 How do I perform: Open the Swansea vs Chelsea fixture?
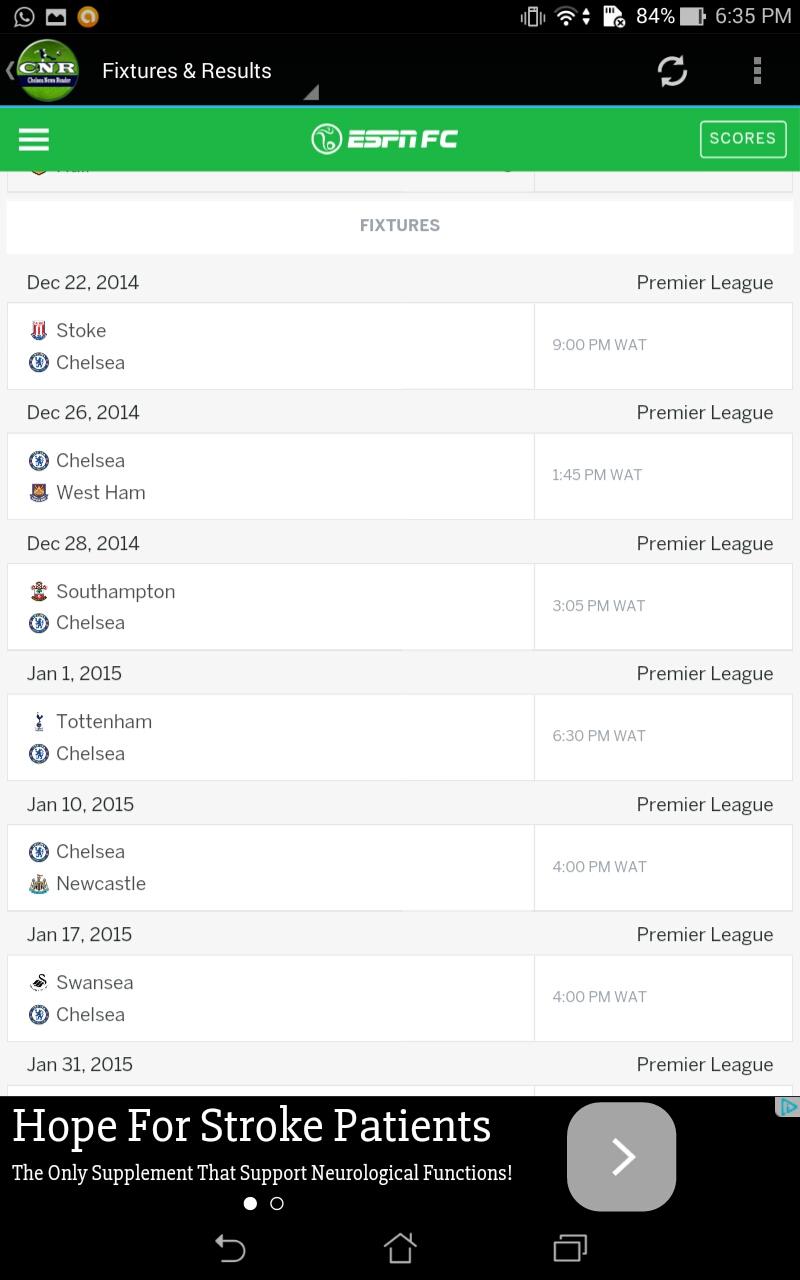[400, 998]
